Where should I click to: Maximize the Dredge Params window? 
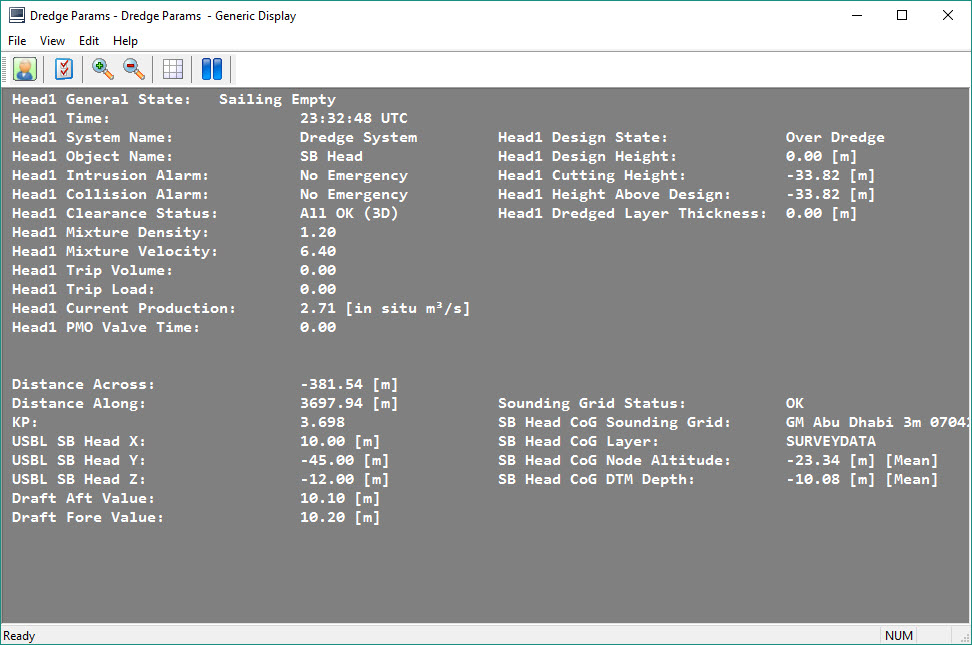(x=902, y=15)
